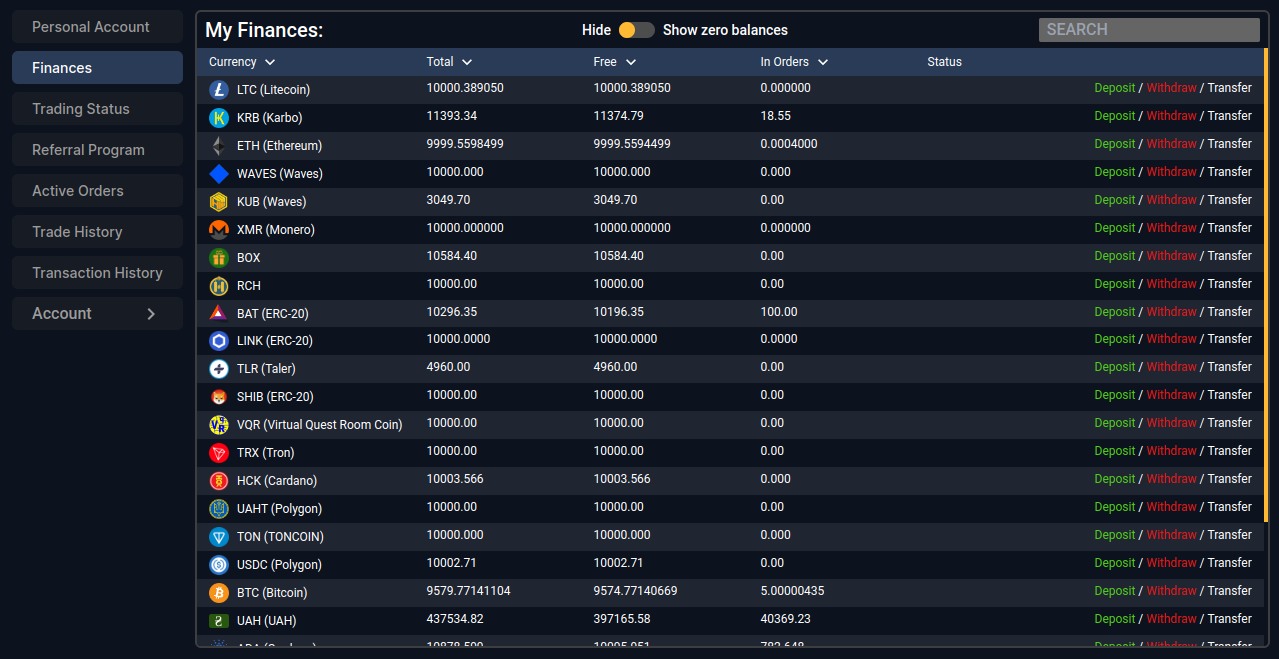Image resolution: width=1279 pixels, height=659 pixels.
Task: Click the Monero coin icon
Action: click(x=219, y=230)
